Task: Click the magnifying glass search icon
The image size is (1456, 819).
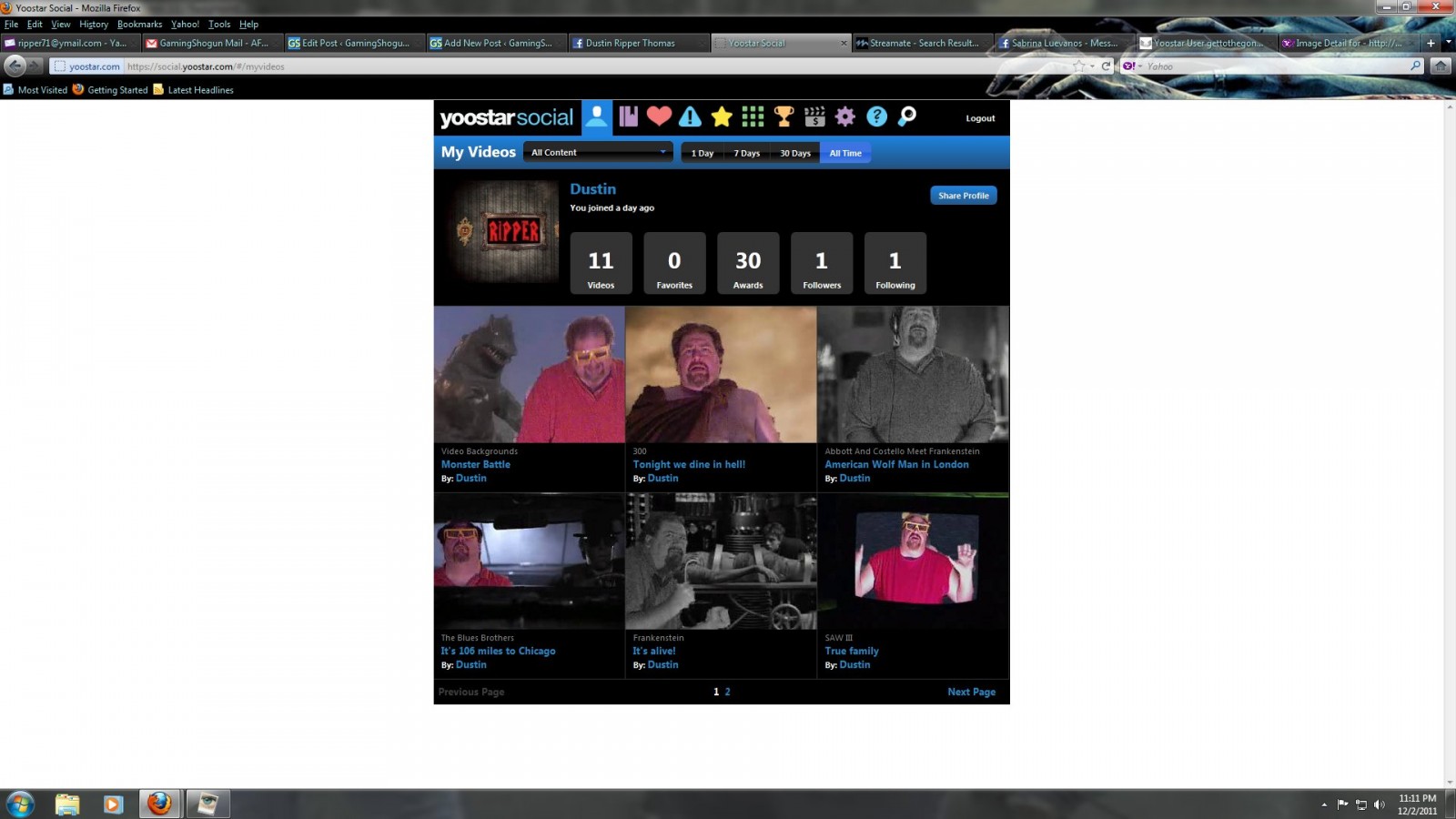Action: 907,116
